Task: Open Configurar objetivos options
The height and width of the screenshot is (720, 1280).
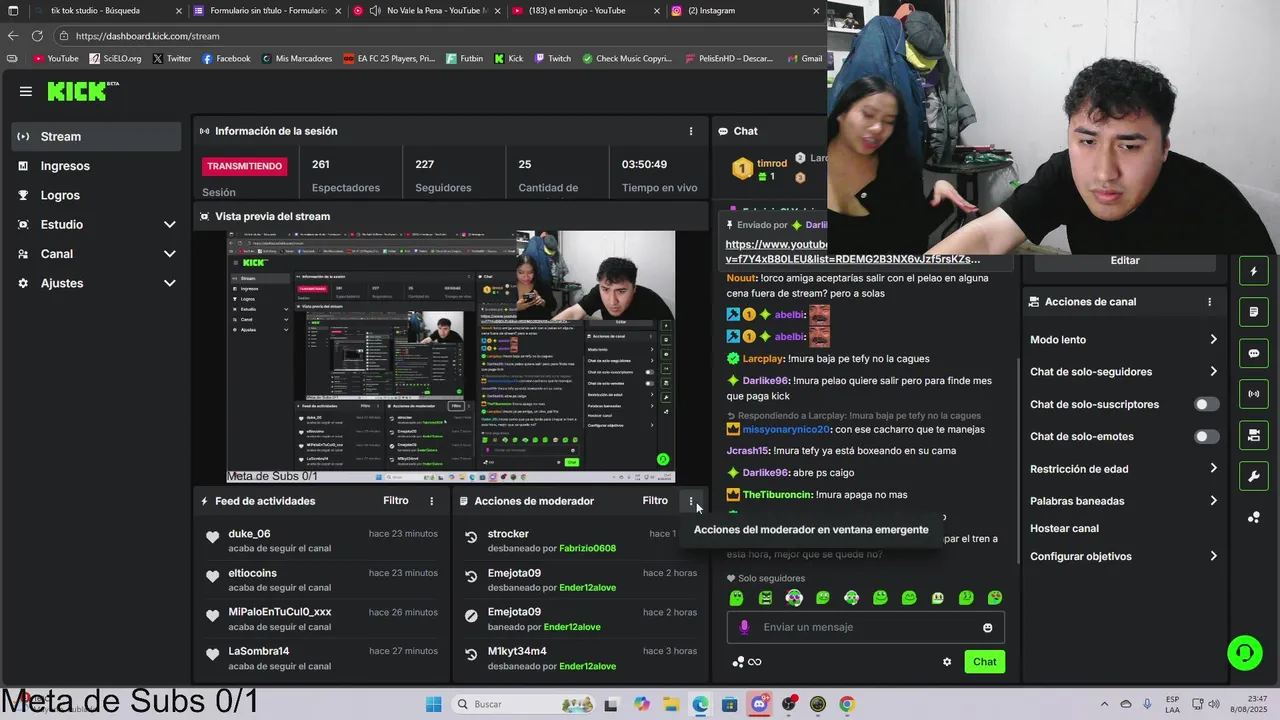Action: tap(1124, 556)
